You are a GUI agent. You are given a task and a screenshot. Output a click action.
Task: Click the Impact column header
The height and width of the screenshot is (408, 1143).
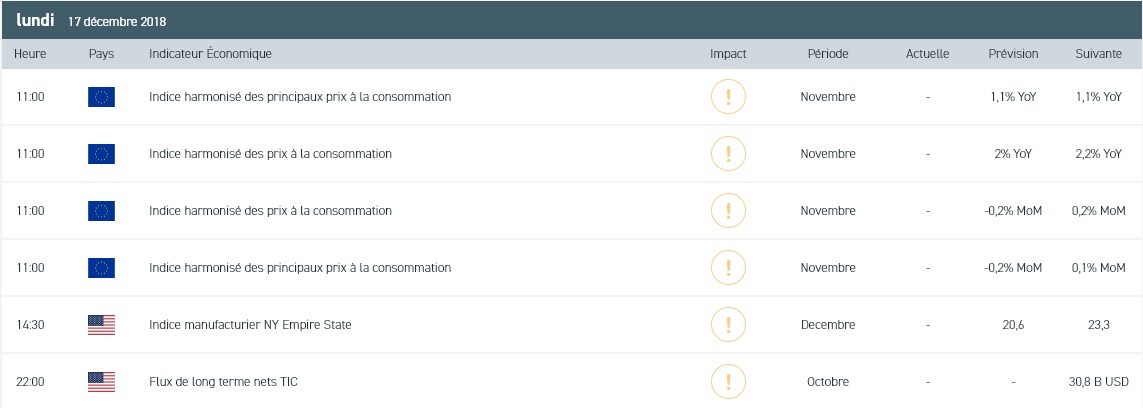pos(728,54)
